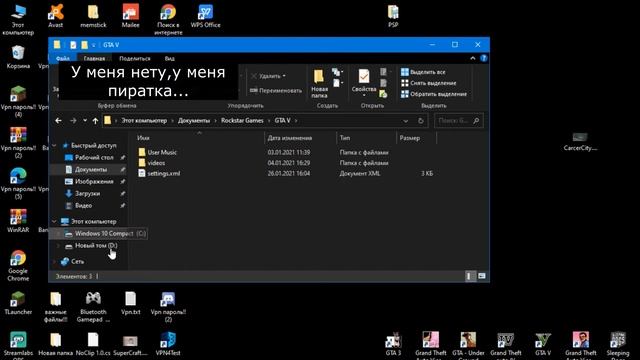
Task: Select the User Music folder
Action: (x=162, y=152)
